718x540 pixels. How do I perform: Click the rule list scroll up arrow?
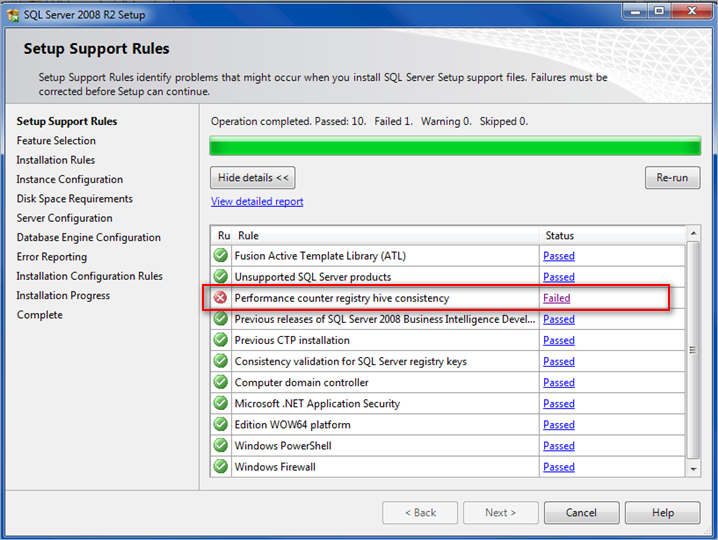[693, 234]
